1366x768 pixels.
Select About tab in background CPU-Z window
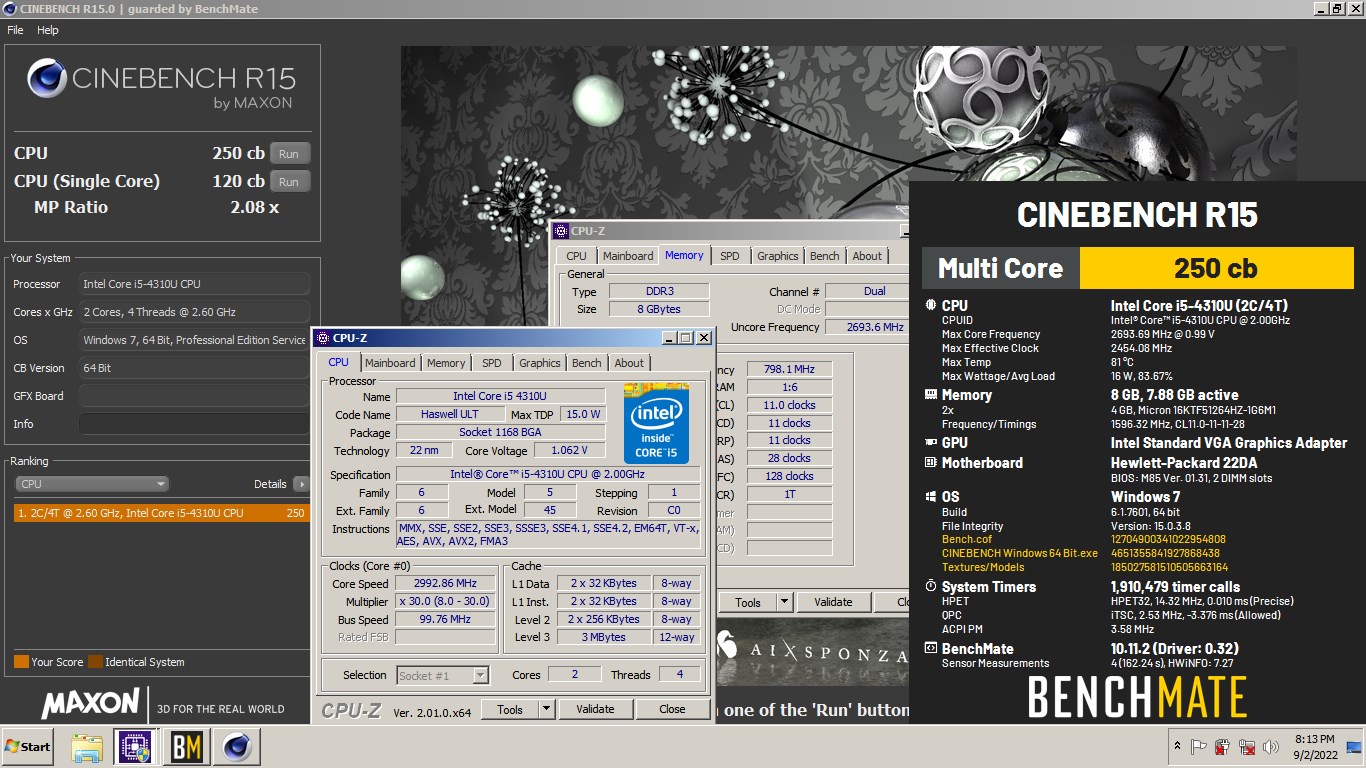tap(867, 256)
